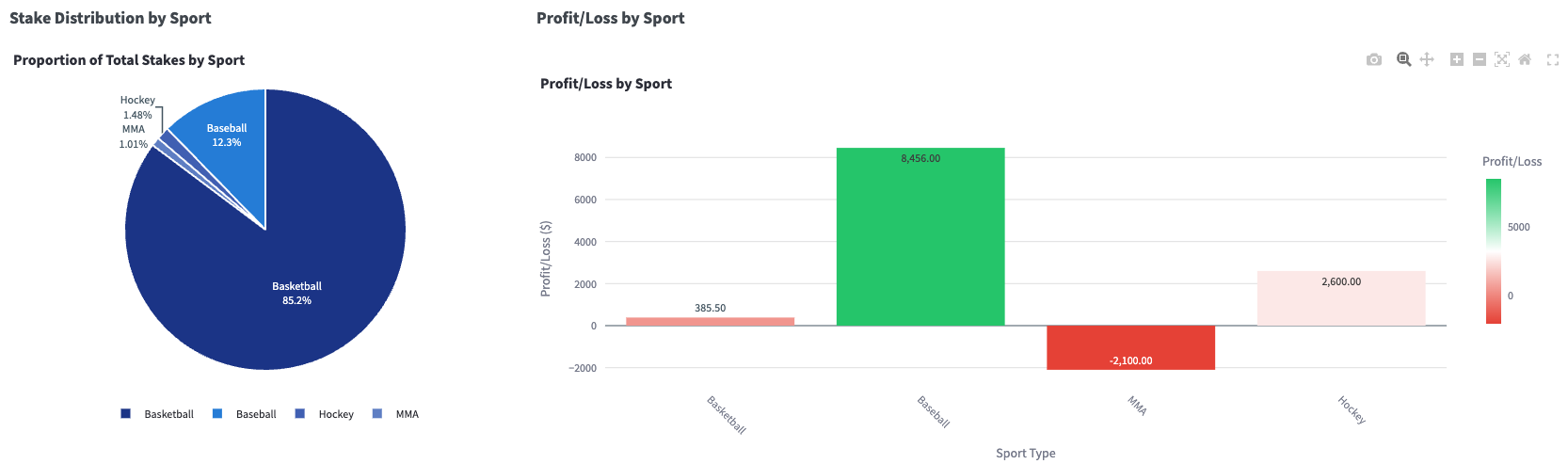Autoscale the bar chart axes
This screenshot has height=464, width=1568.
coord(1502,59)
